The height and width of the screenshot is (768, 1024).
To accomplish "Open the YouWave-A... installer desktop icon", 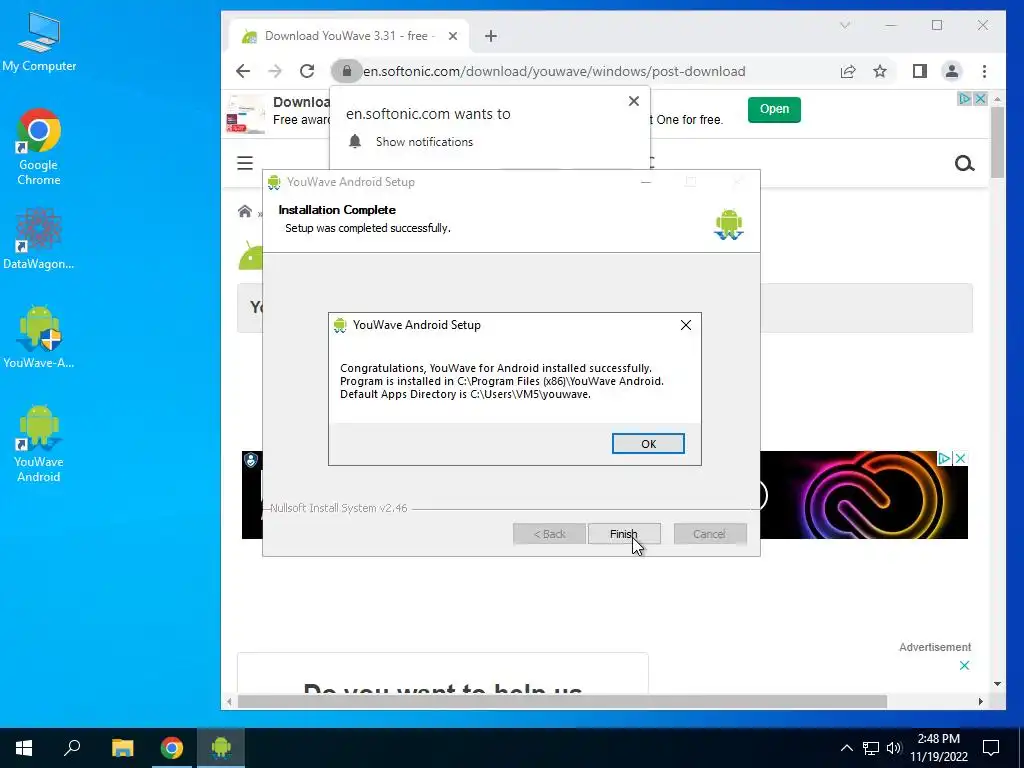I will pyautogui.click(x=39, y=337).
